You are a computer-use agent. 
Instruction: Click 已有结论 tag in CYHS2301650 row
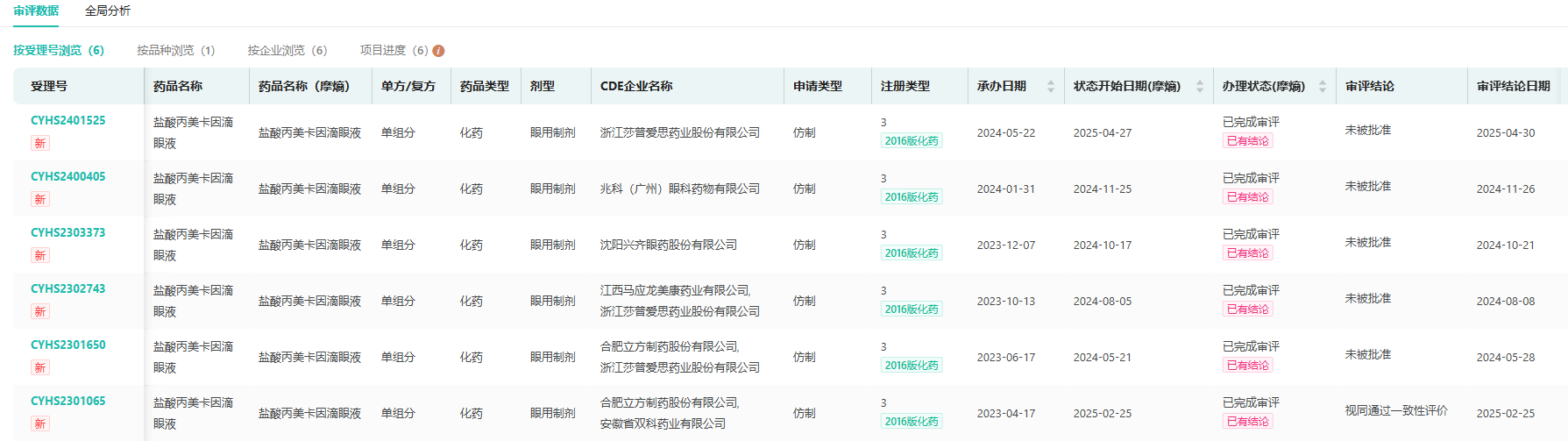[1248, 366]
